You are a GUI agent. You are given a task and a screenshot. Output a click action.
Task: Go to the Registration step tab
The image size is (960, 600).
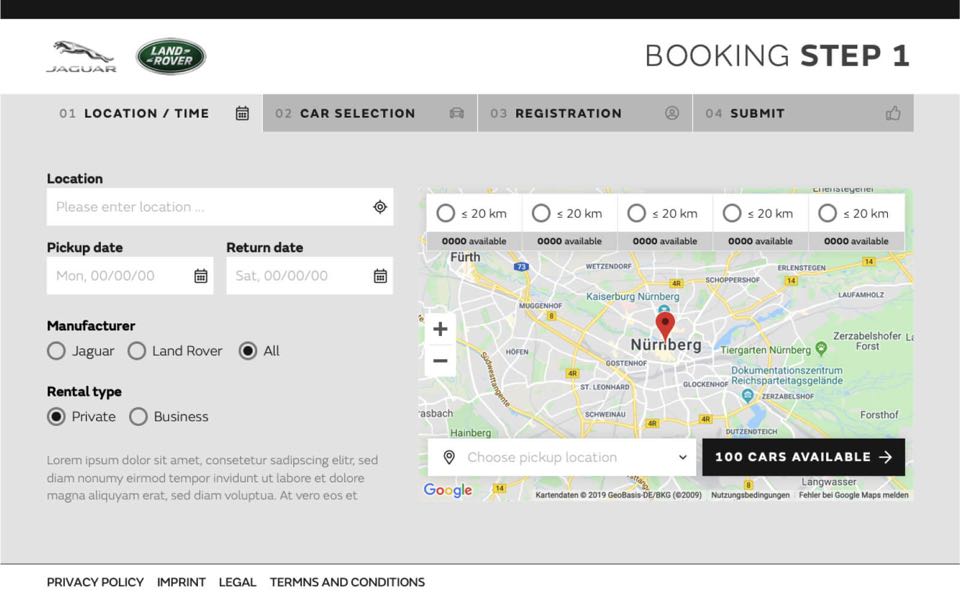click(584, 113)
